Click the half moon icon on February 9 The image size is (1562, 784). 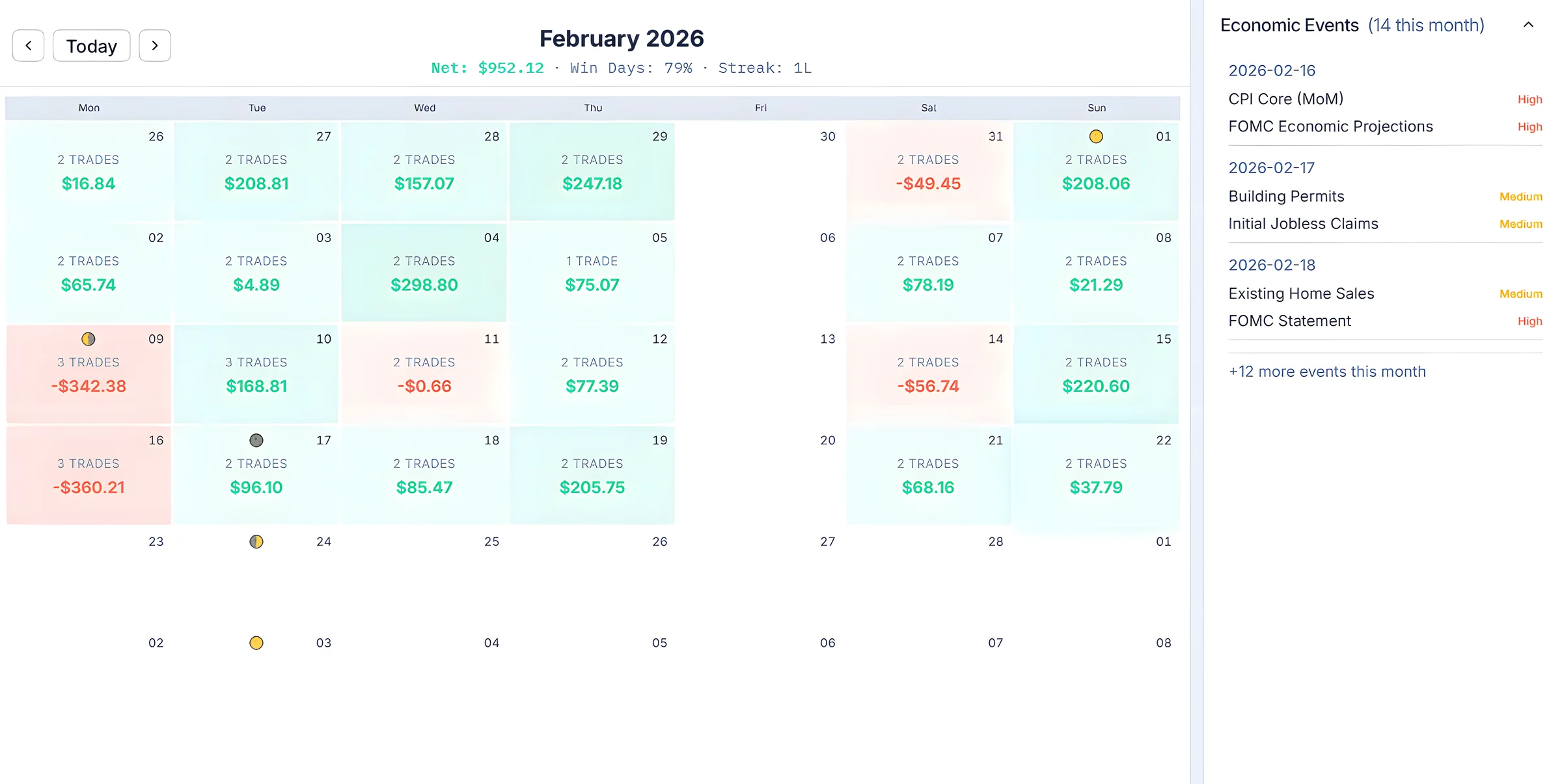[x=89, y=339]
